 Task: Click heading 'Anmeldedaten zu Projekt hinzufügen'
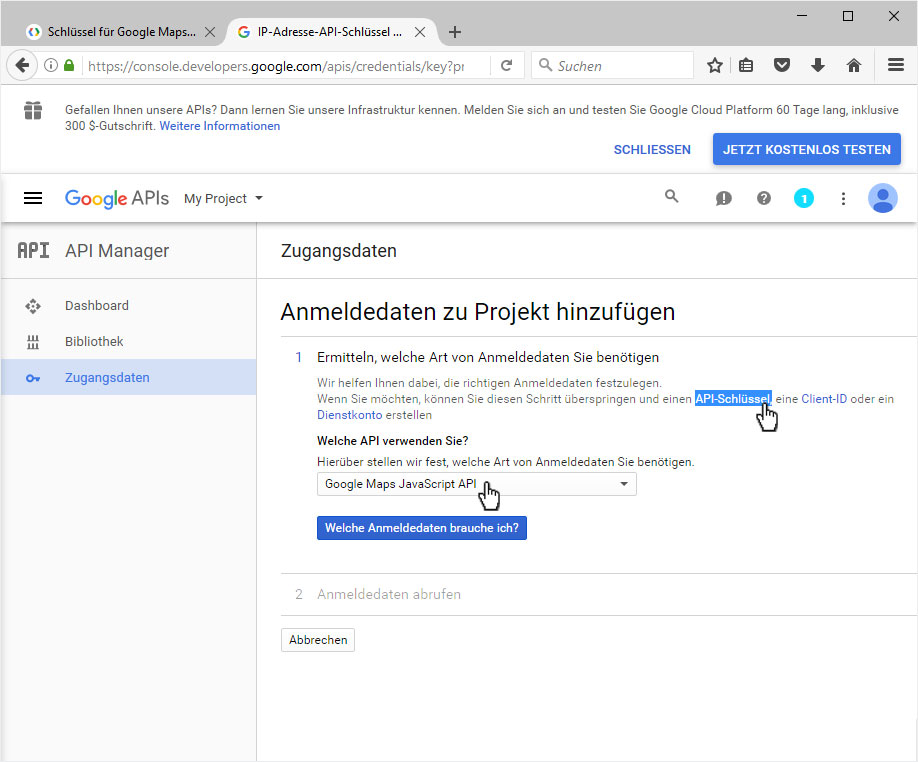pos(478,312)
